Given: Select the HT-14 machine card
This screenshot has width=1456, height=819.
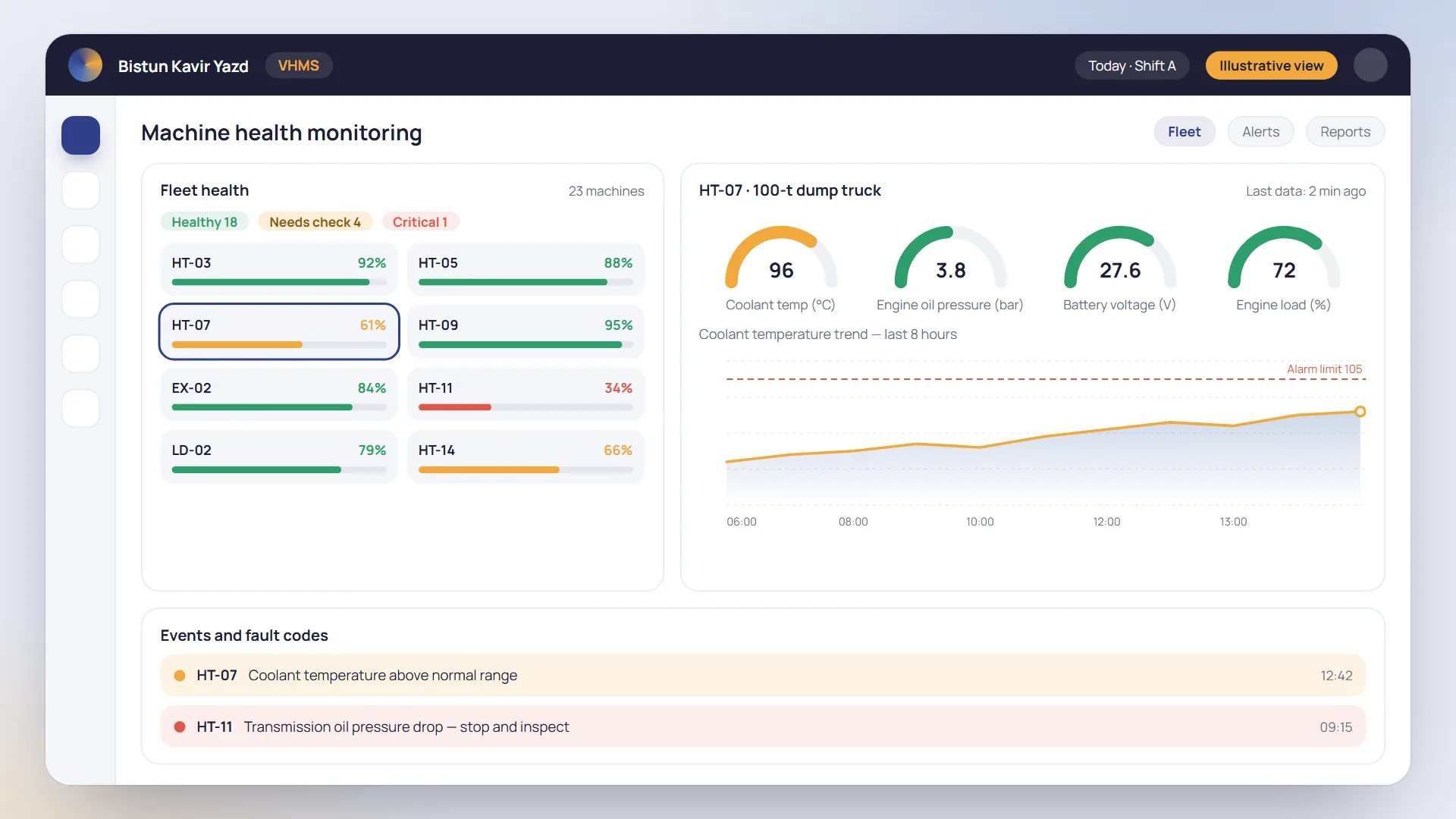Looking at the screenshot, I should coord(526,457).
